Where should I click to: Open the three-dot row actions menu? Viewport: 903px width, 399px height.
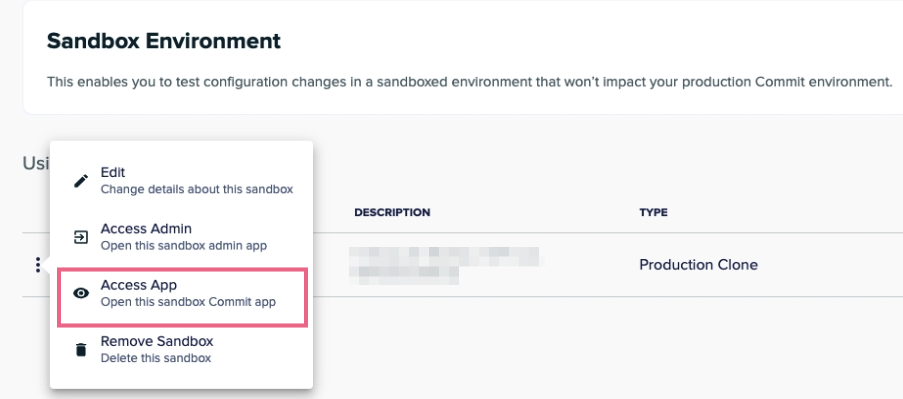click(x=37, y=265)
